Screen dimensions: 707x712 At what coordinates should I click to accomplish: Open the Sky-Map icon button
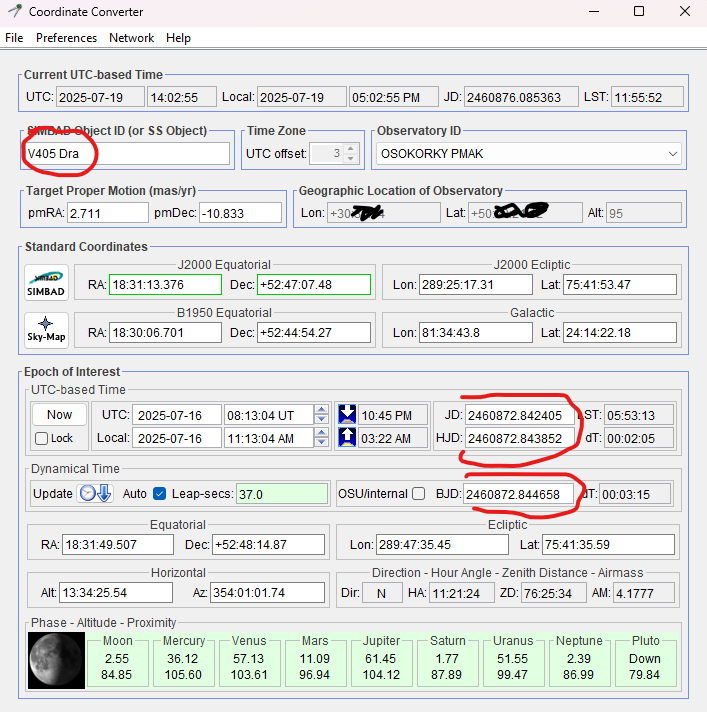tap(47, 331)
